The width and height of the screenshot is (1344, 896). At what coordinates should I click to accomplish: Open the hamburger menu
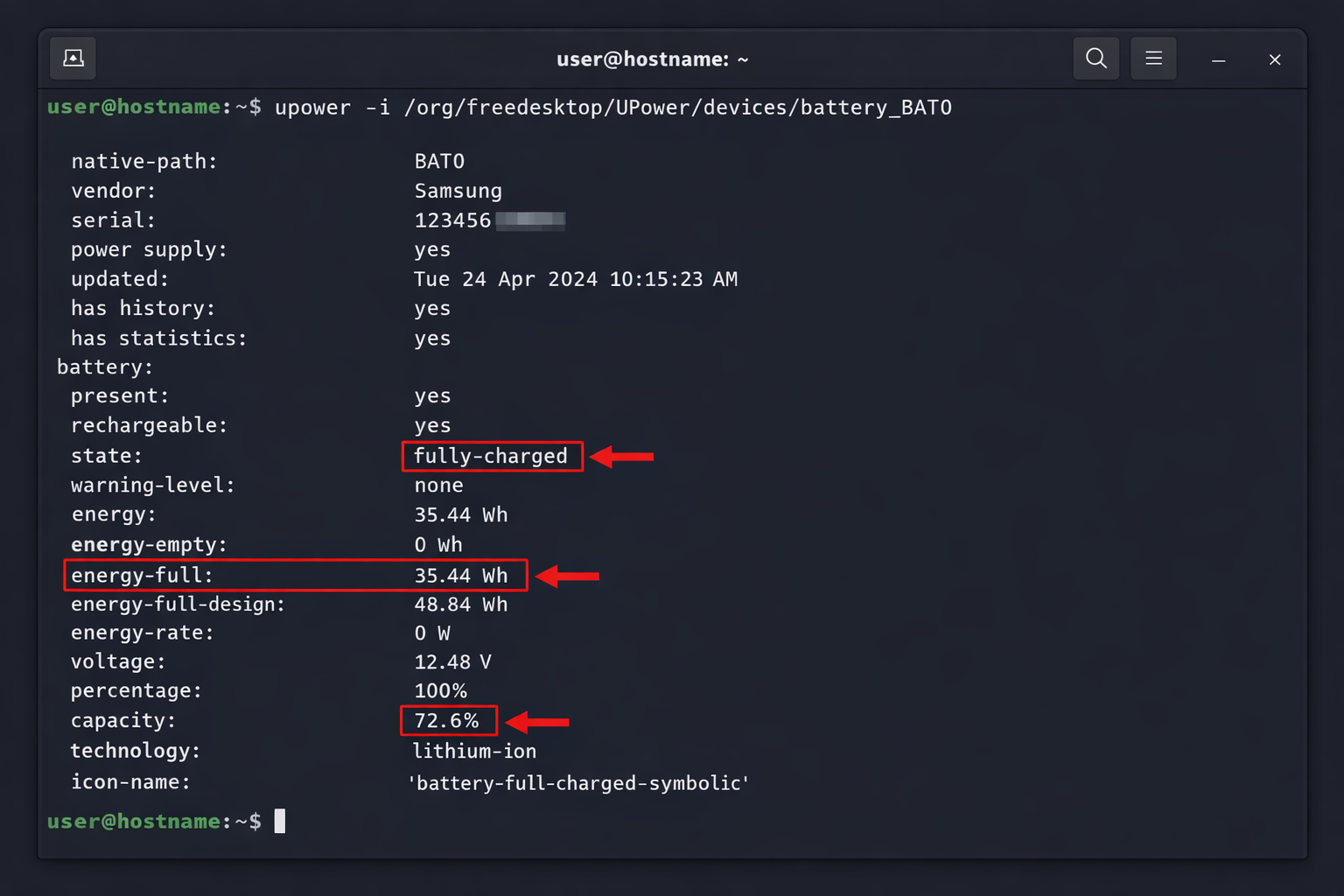[x=1153, y=58]
